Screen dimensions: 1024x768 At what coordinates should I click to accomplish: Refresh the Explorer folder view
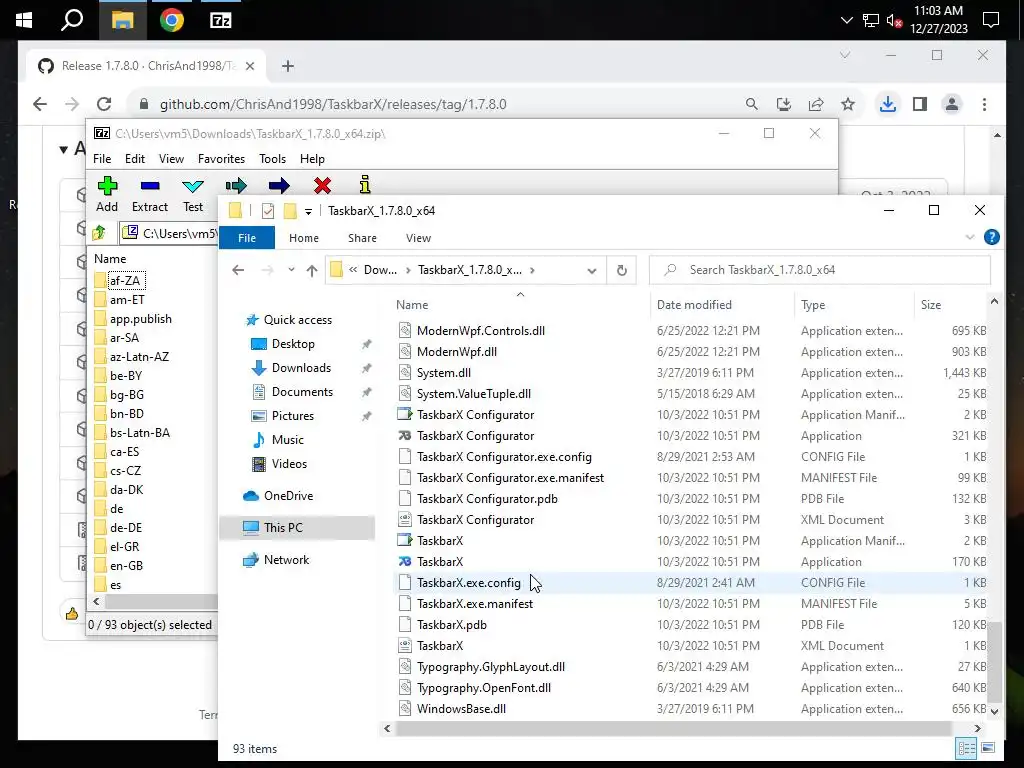click(x=622, y=270)
